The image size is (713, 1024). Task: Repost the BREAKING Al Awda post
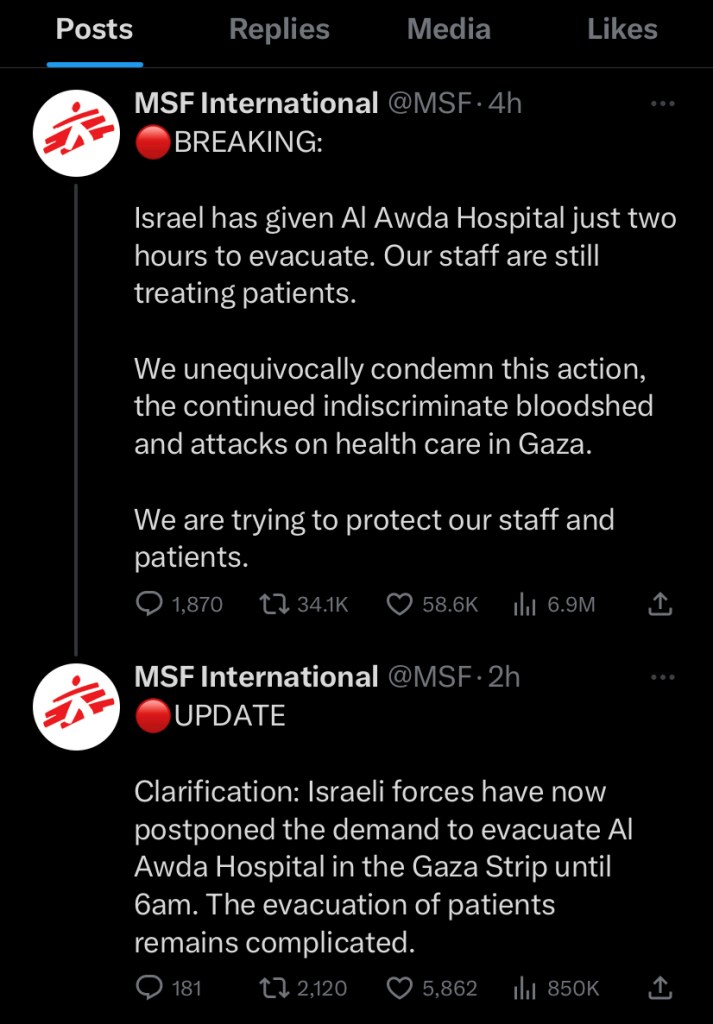click(x=273, y=604)
